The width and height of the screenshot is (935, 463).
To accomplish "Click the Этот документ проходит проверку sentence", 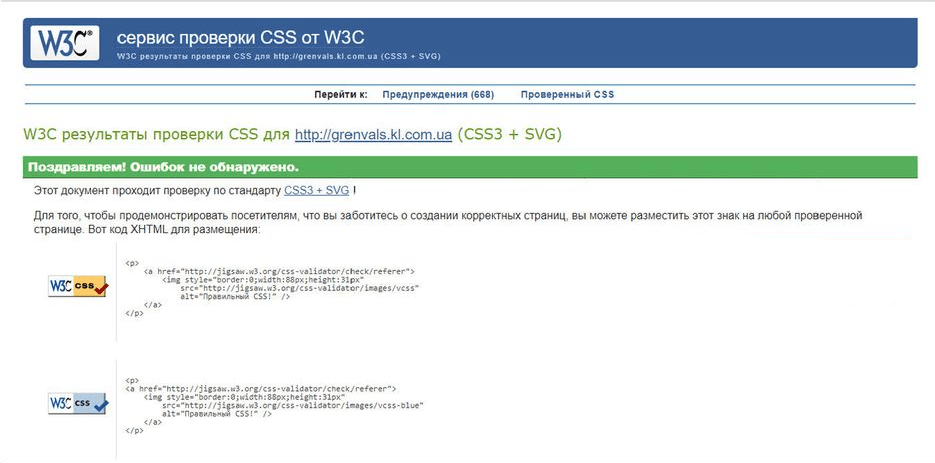I will pyautogui.click(x=195, y=191).
